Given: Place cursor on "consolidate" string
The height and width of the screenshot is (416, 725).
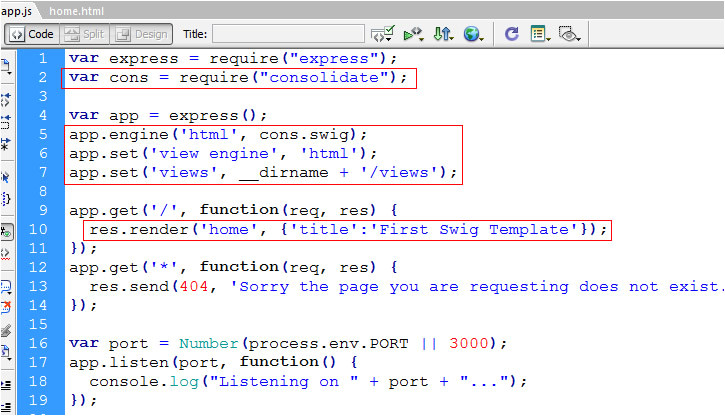Looking at the screenshot, I should (324, 78).
